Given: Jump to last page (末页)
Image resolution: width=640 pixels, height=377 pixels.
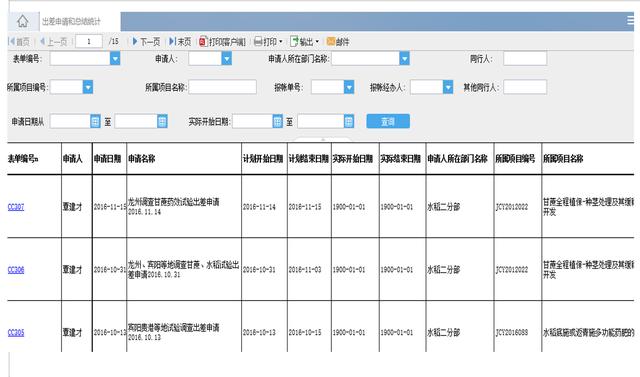Looking at the screenshot, I should pyautogui.click(x=180, y=42).
